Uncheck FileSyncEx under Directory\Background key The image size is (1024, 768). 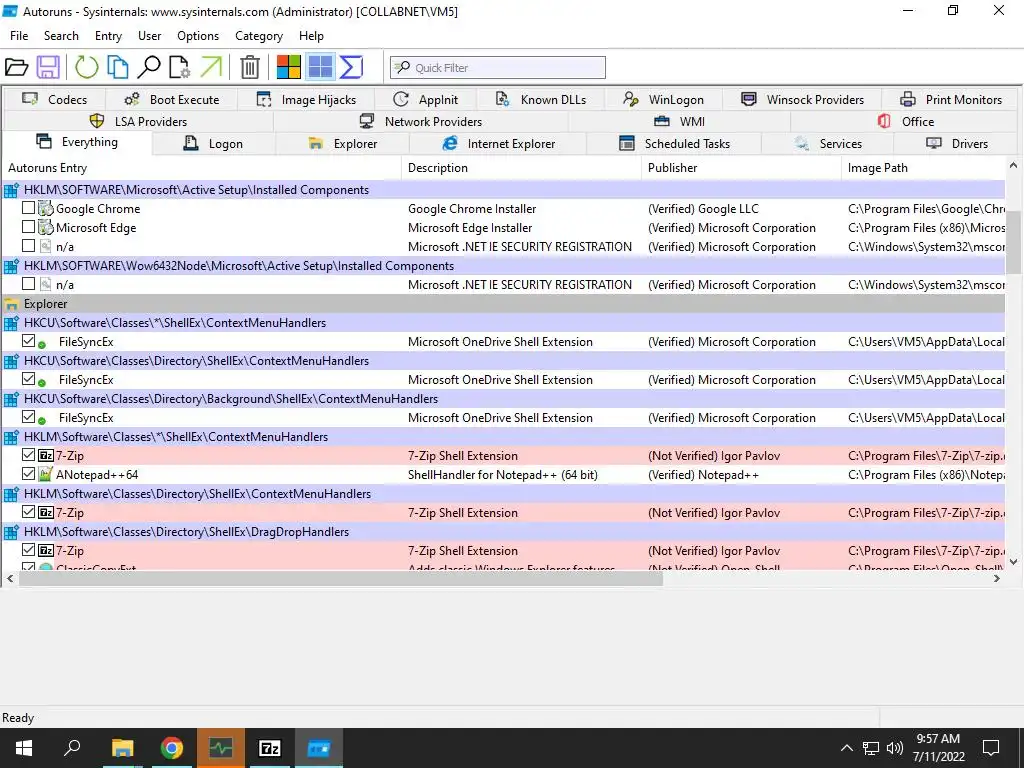28,417
